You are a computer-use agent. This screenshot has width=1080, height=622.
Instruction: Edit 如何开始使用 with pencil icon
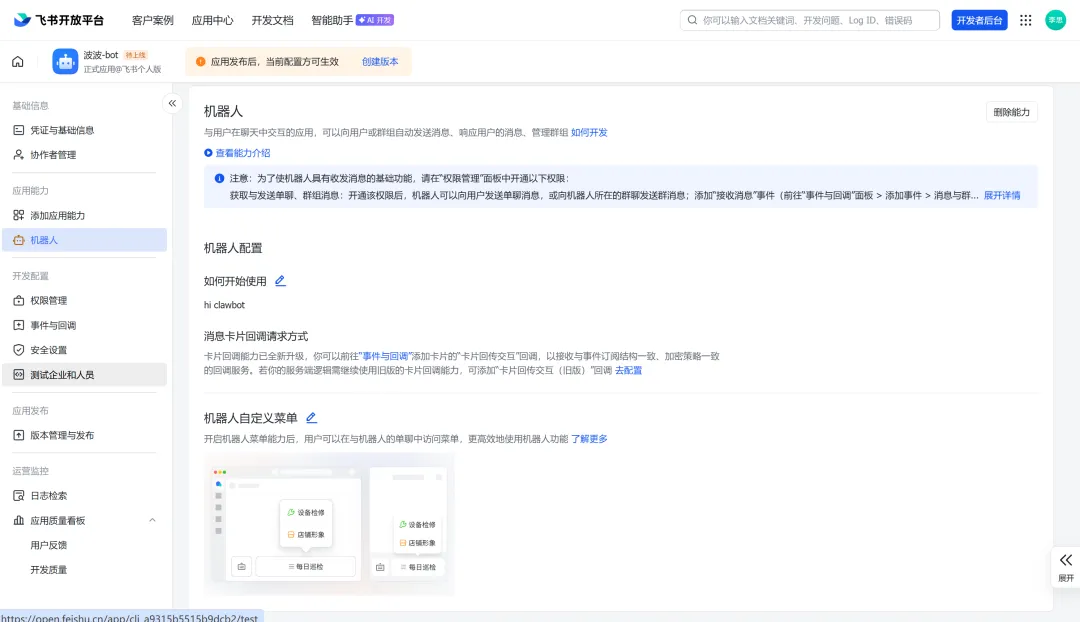[x=280, y=281]
